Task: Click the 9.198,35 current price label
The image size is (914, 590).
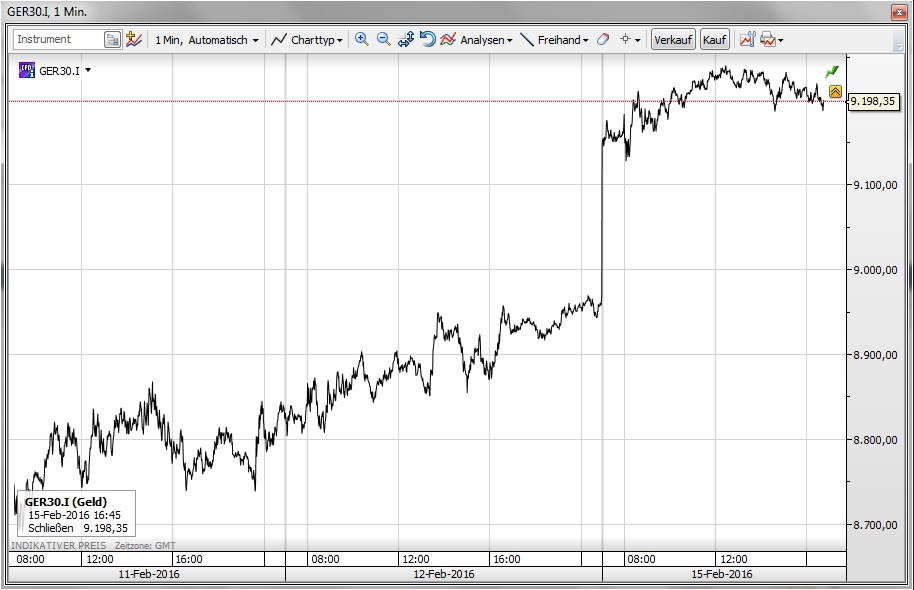Action: coord(873,101)
